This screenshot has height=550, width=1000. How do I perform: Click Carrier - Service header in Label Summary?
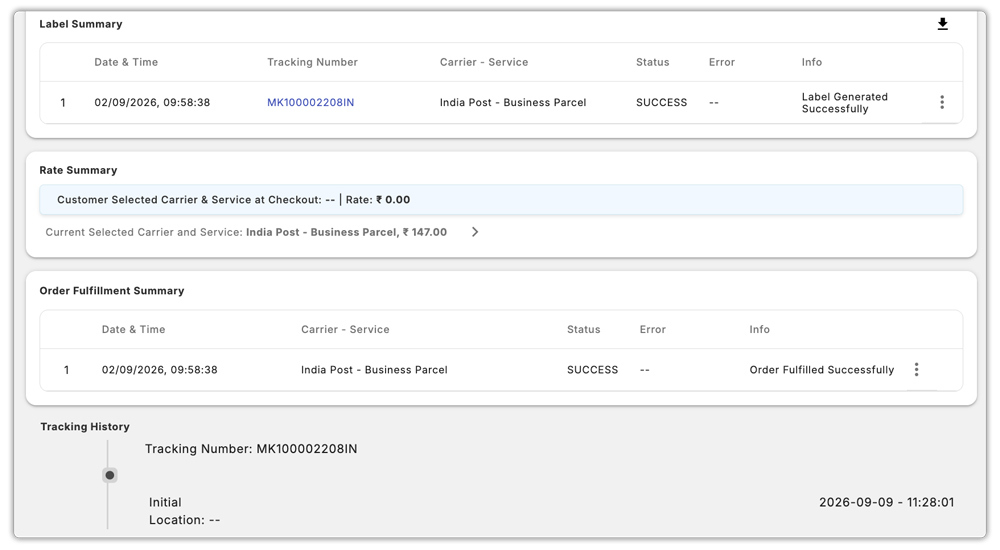[483, 63]
